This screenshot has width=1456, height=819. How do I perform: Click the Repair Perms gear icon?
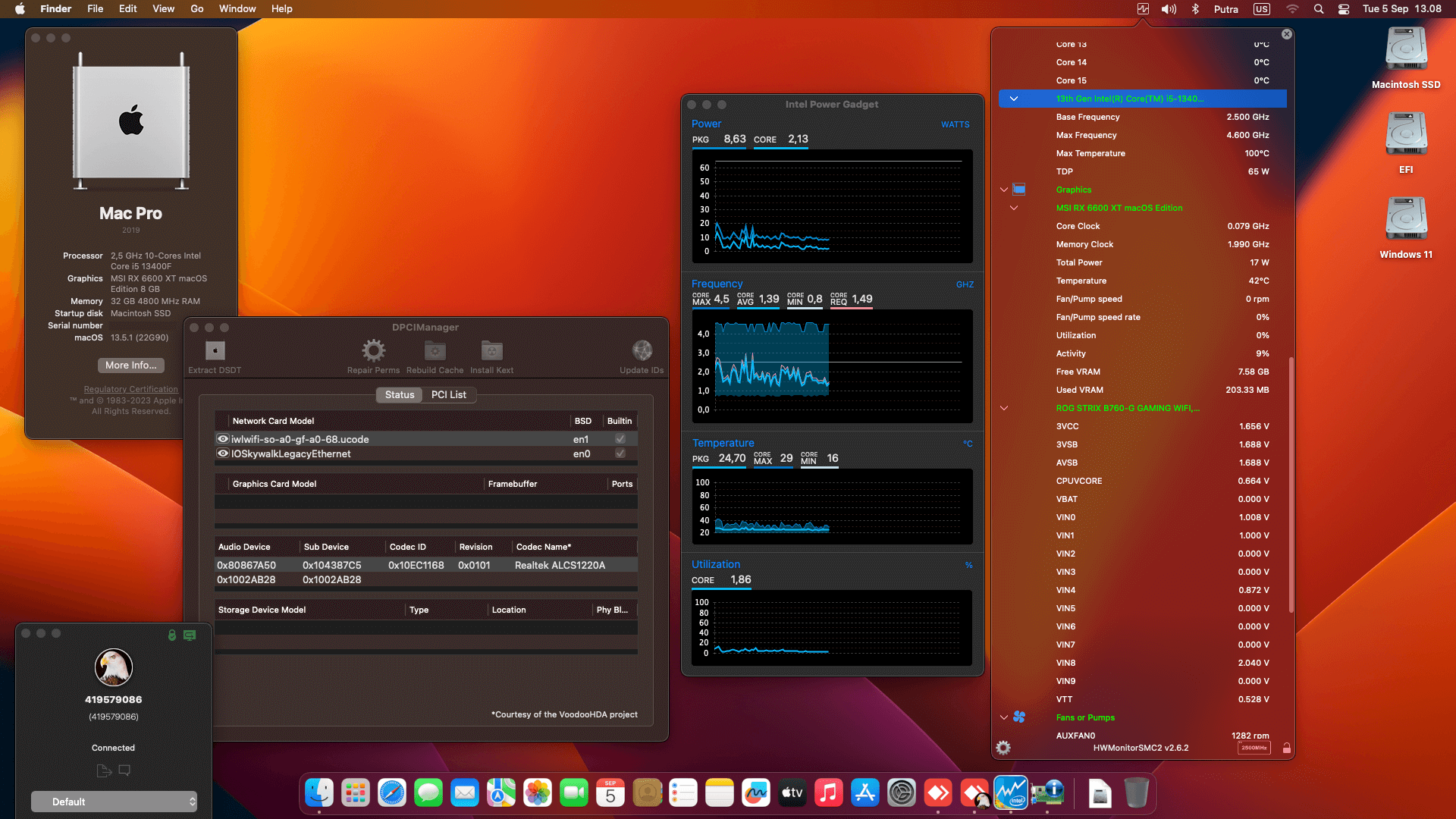tap(373, 351)
